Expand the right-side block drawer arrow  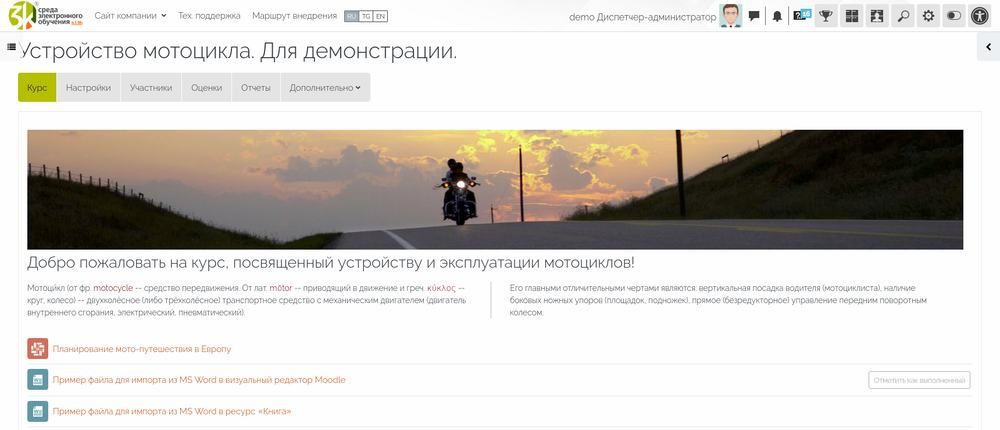coord(989,47)
